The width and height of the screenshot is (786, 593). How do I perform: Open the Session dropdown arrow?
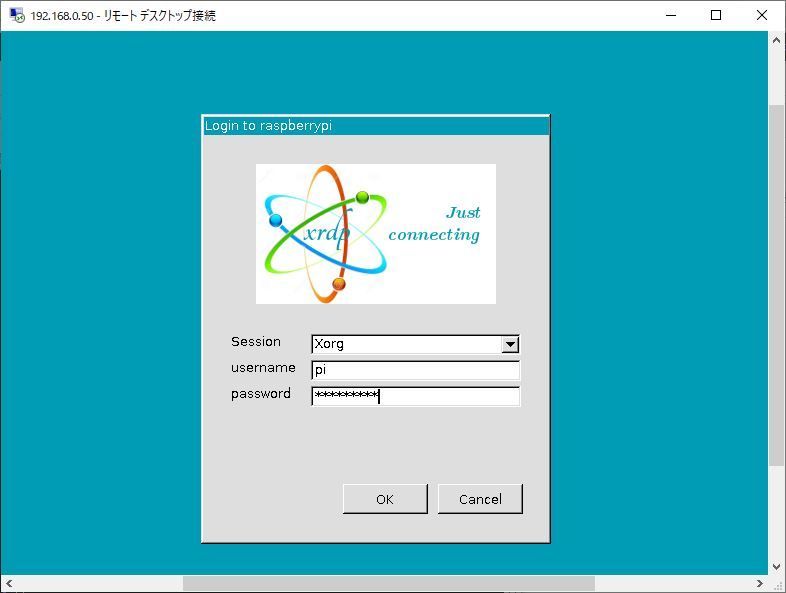[510, 344]
